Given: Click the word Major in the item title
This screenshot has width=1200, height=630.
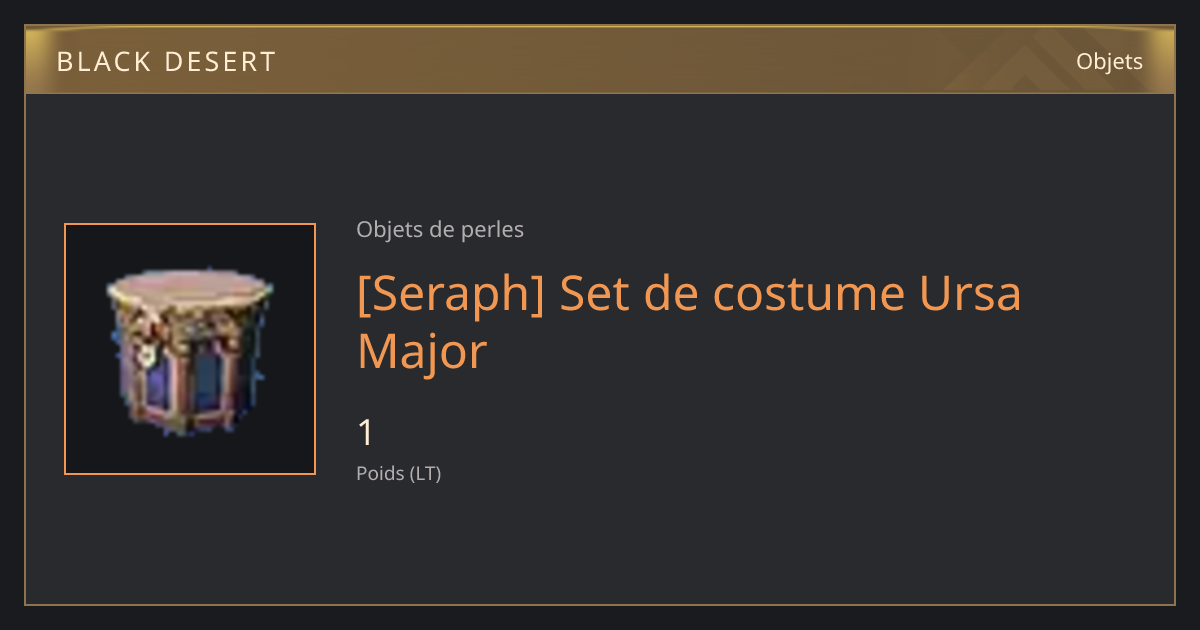Looking at the screenshot, I should coord(422,352).
